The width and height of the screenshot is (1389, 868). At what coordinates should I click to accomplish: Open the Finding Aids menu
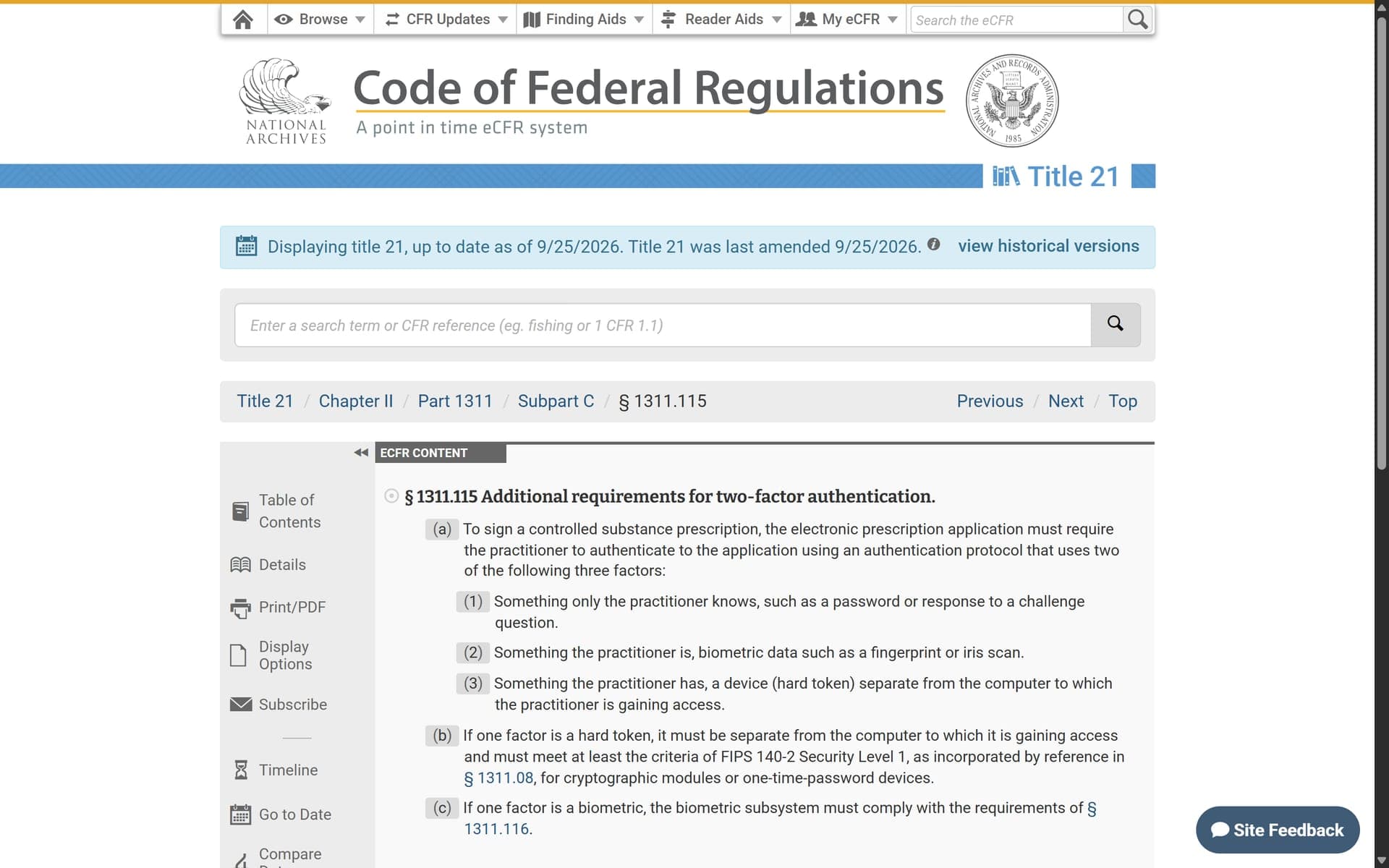(583, 20)
